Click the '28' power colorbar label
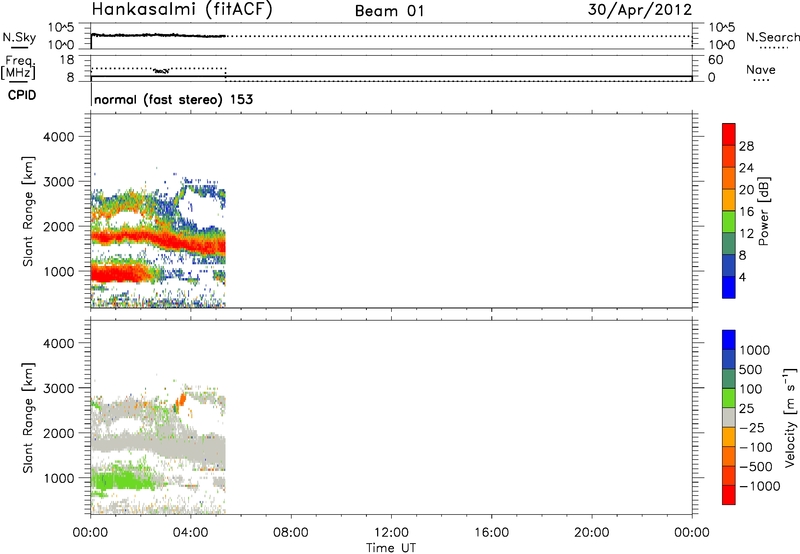The width and height of the screenshot is (800, 554). (746, 146)
